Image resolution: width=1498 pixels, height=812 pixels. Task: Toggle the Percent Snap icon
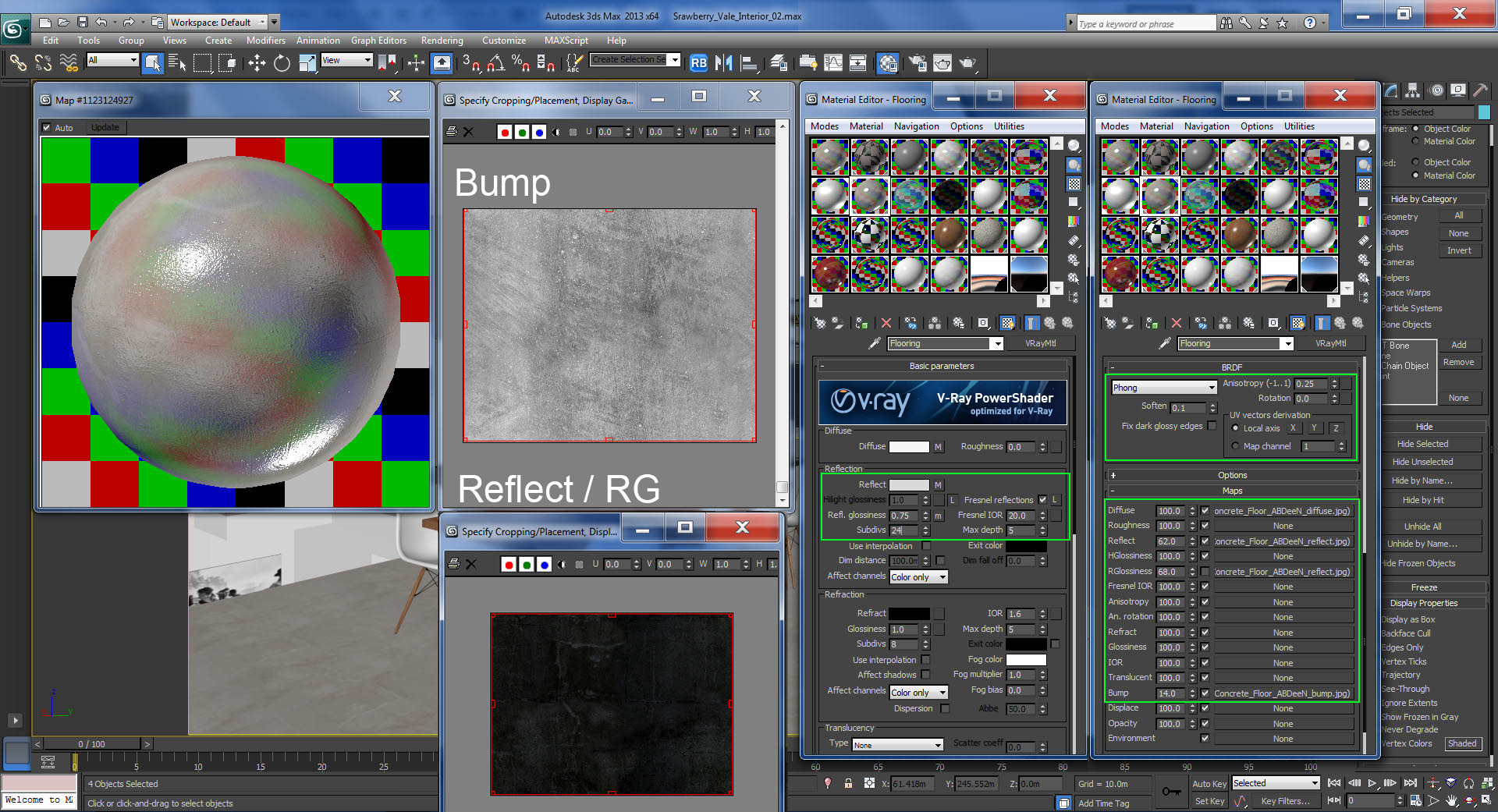[x=520, y=63]
